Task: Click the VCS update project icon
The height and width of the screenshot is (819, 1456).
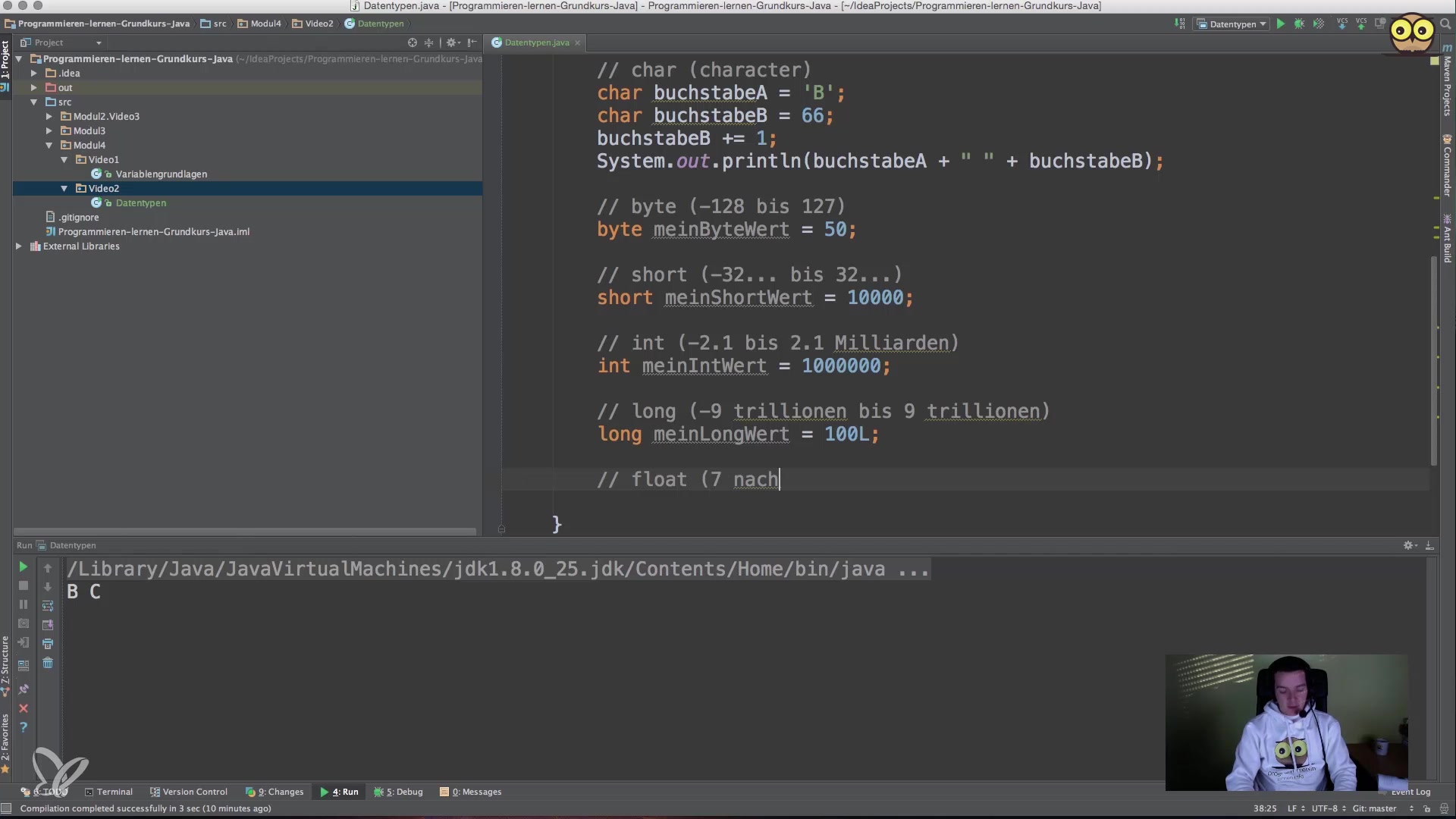Action: coord(1341,24)
